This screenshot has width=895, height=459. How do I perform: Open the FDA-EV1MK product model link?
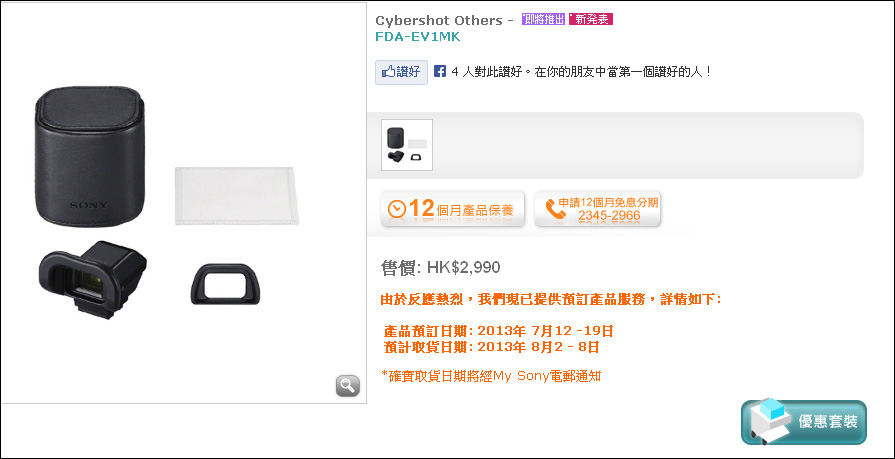click(x=417, y=37)
